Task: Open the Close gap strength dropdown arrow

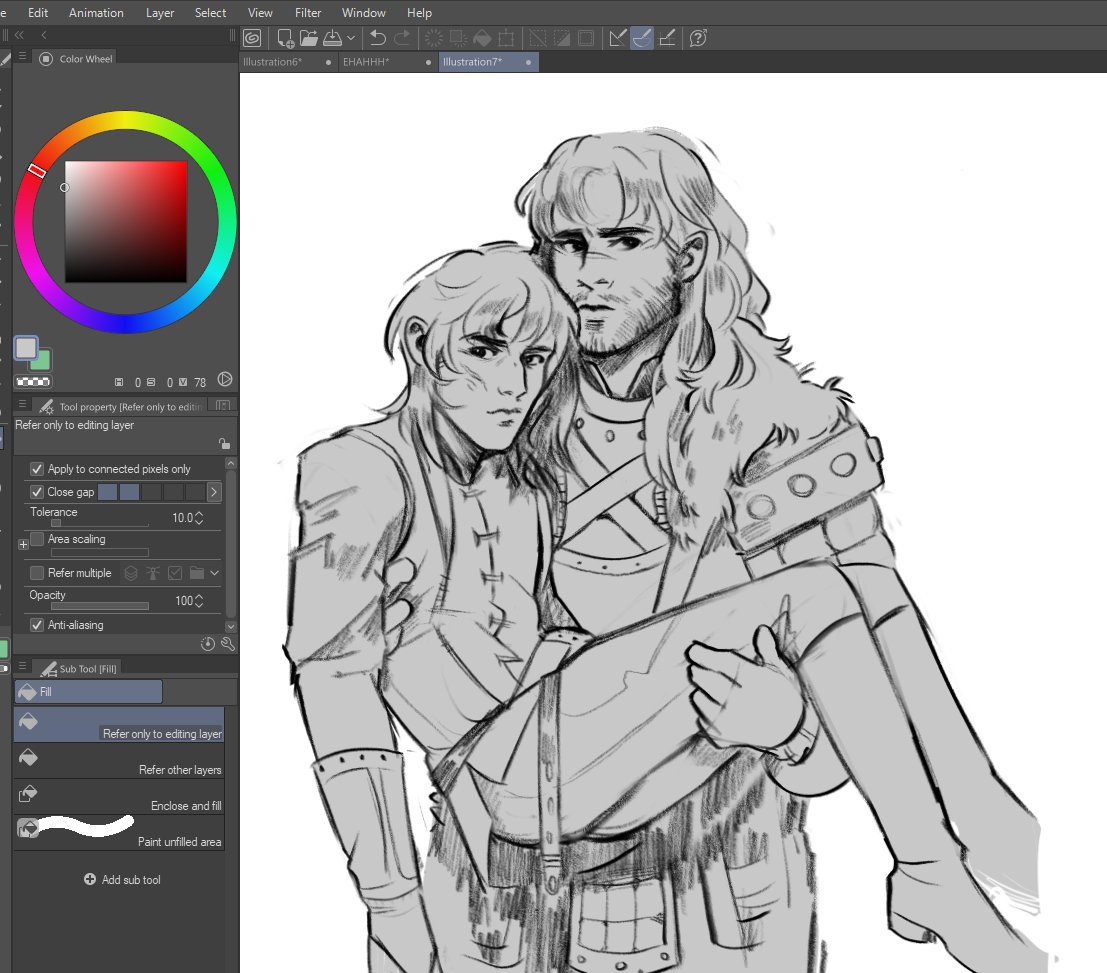Action: 212,491
